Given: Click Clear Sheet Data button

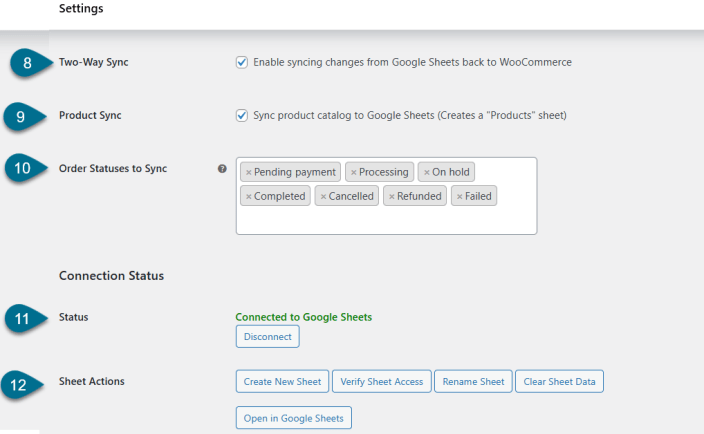Looking at the screenshot, I should [560, 381].
